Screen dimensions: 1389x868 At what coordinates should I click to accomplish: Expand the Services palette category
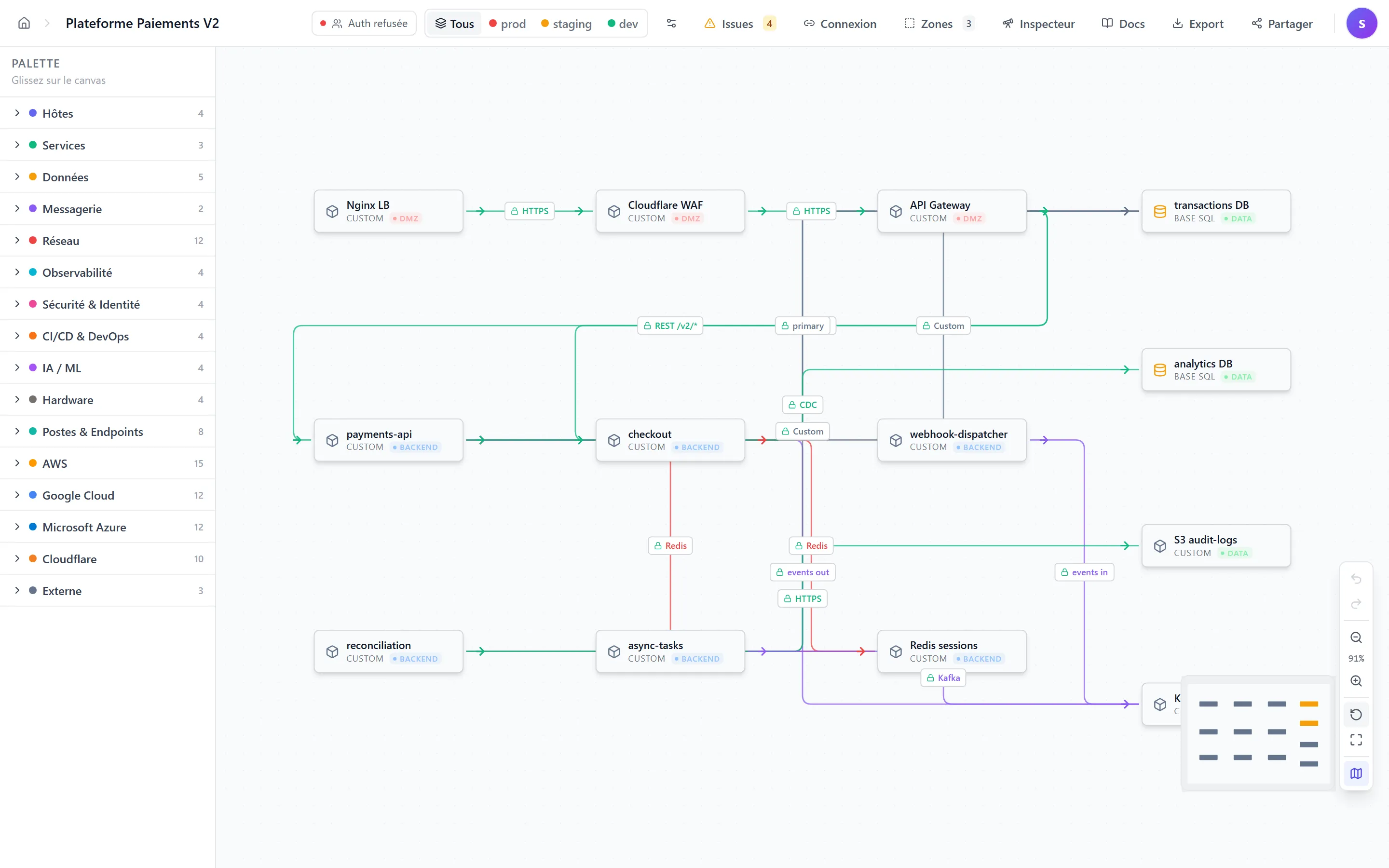tap(108, 145)
